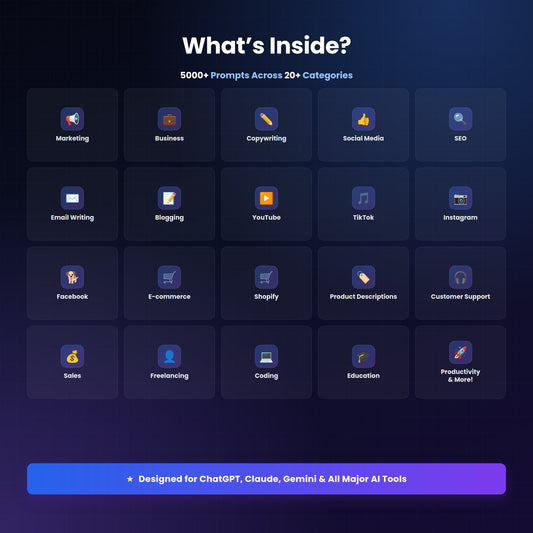Click the Education graduation cap icon

(363, 357)
